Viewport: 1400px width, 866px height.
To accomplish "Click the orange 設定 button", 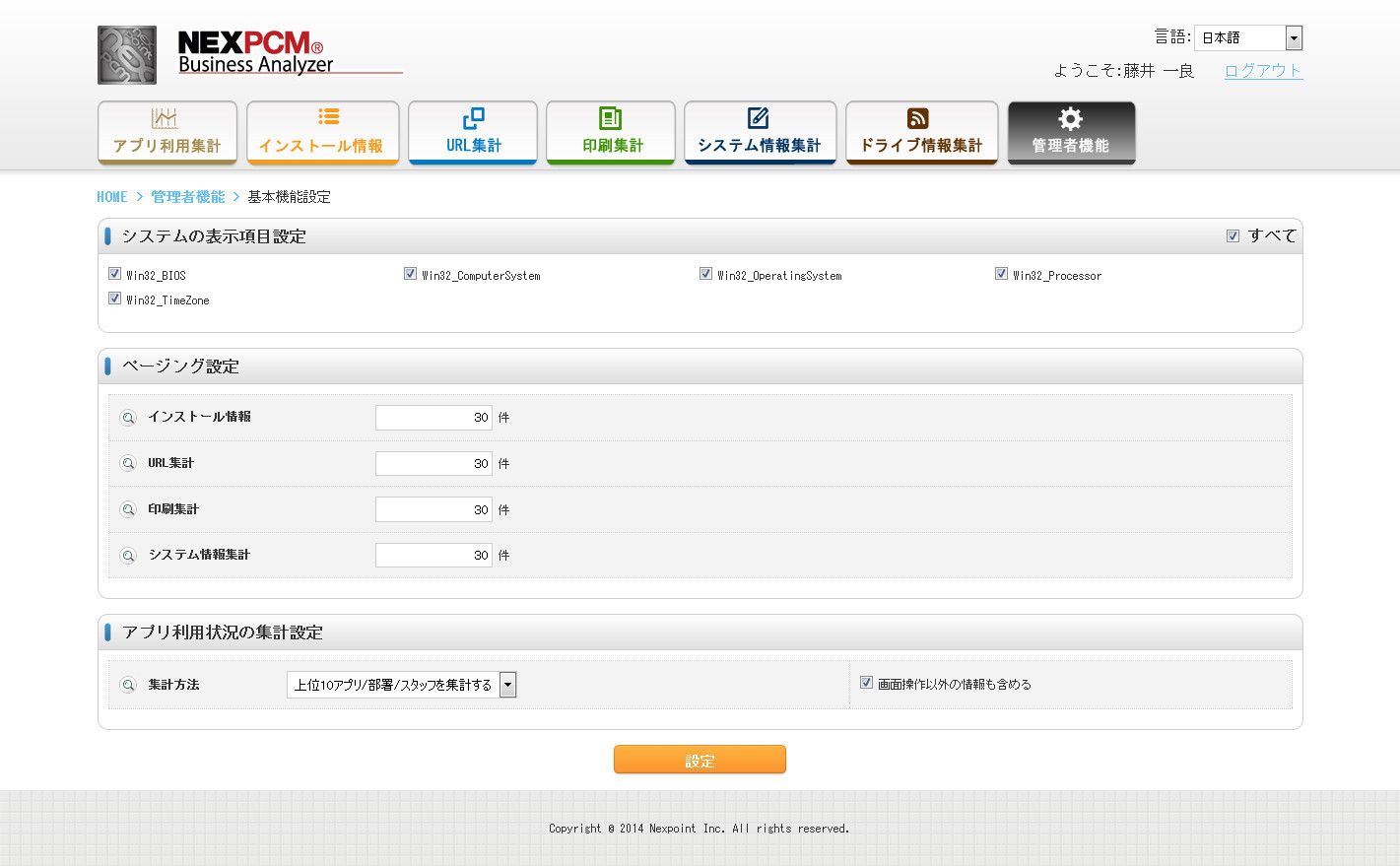I will (700, 760).
